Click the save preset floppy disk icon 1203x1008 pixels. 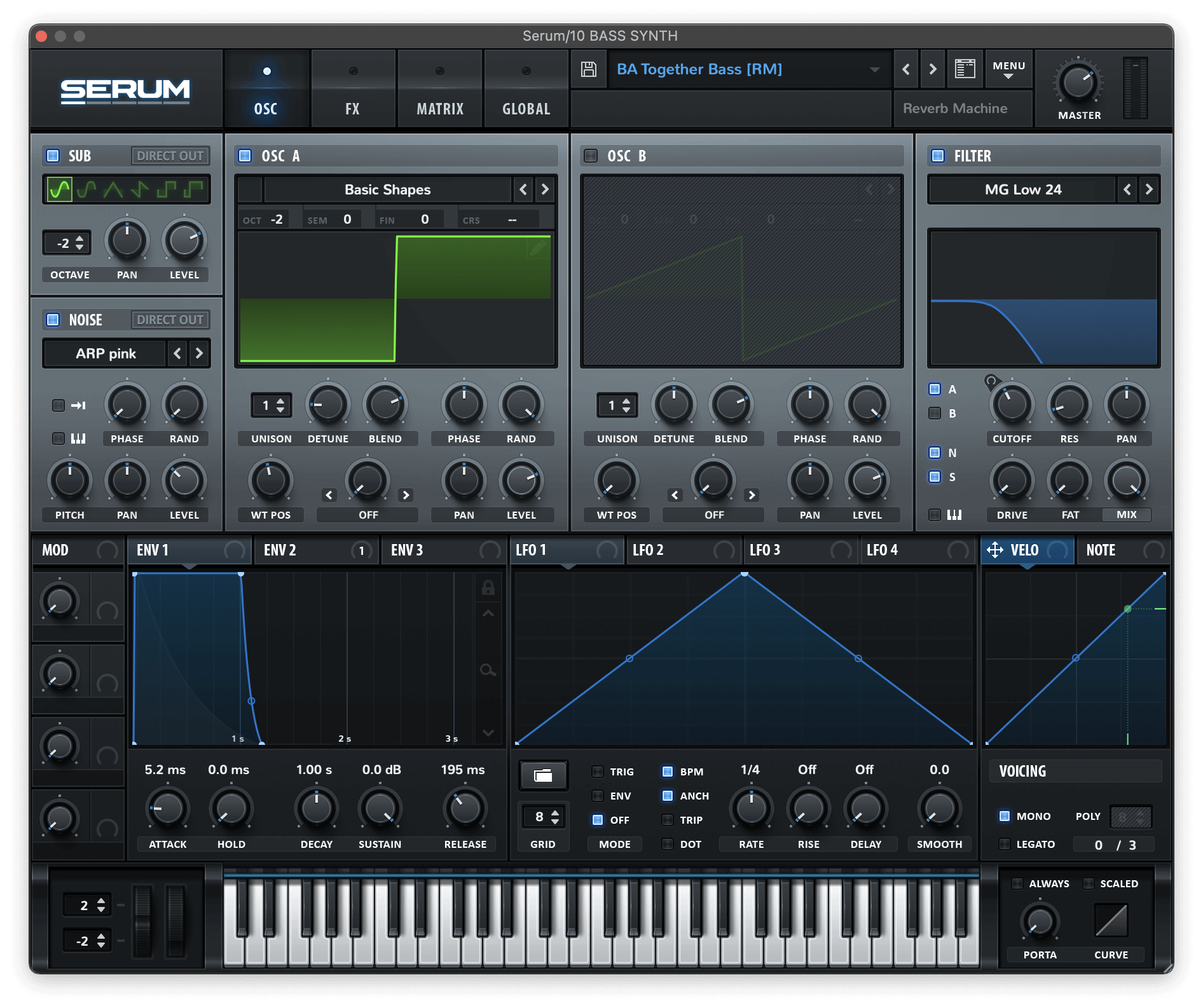point(588,69)
